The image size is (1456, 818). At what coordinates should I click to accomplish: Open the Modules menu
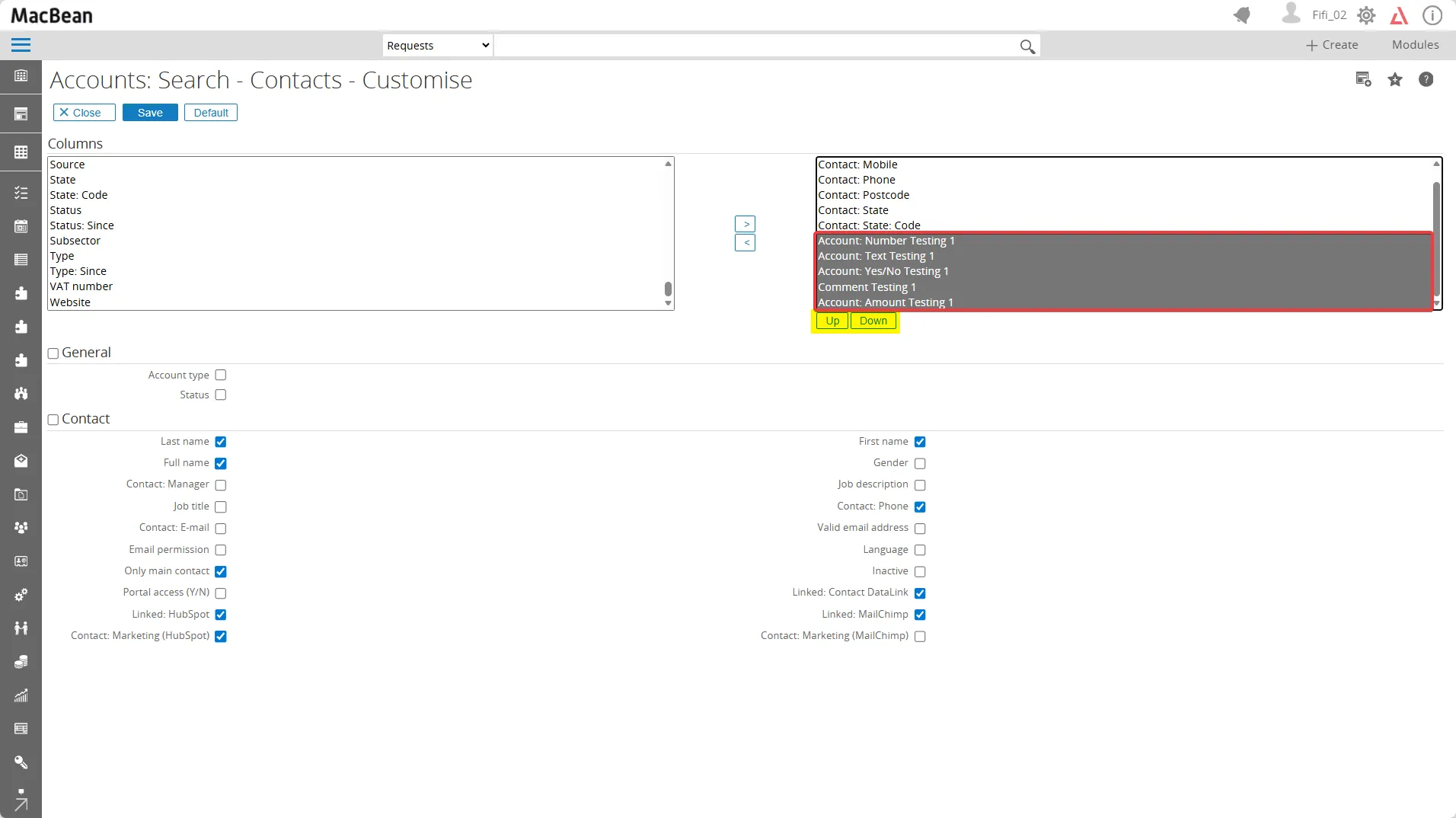click(x=1415, y=45)
